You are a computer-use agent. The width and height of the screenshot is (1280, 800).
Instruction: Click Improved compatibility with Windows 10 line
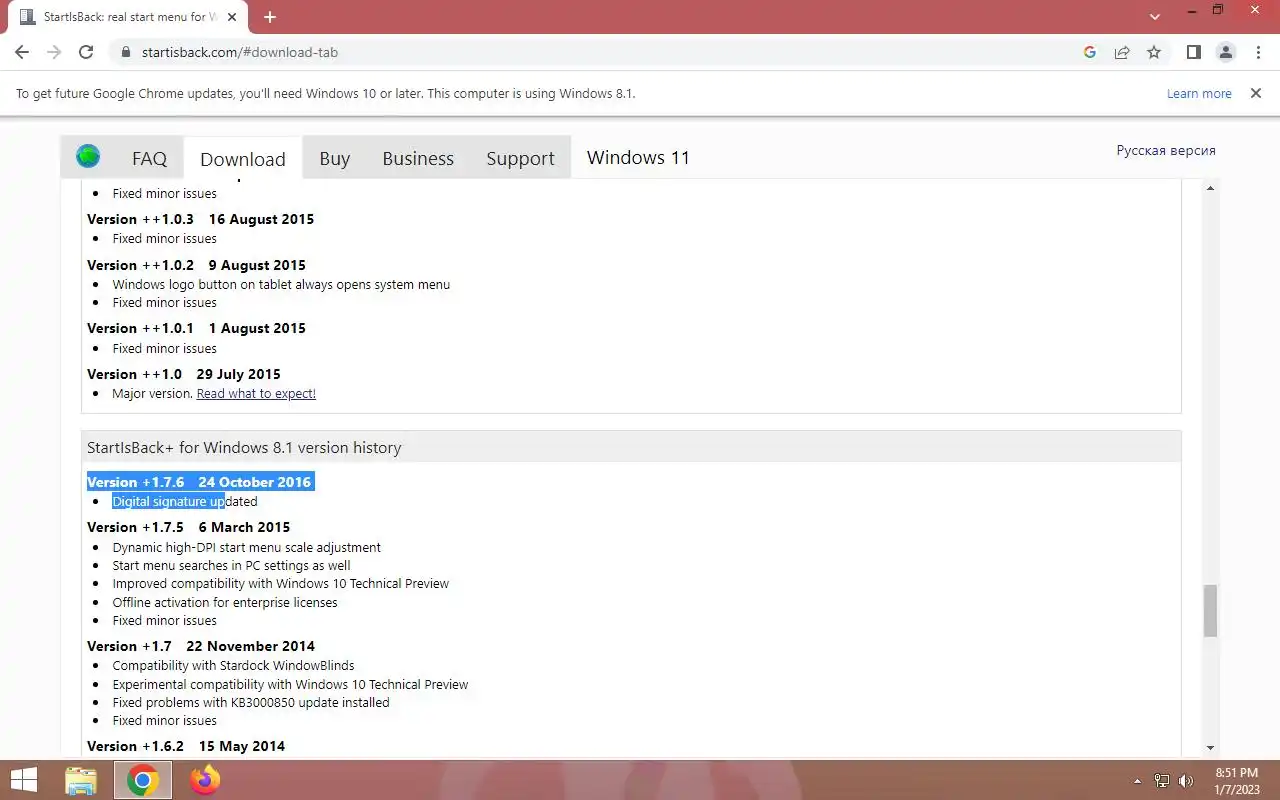[x=280, y=583]
